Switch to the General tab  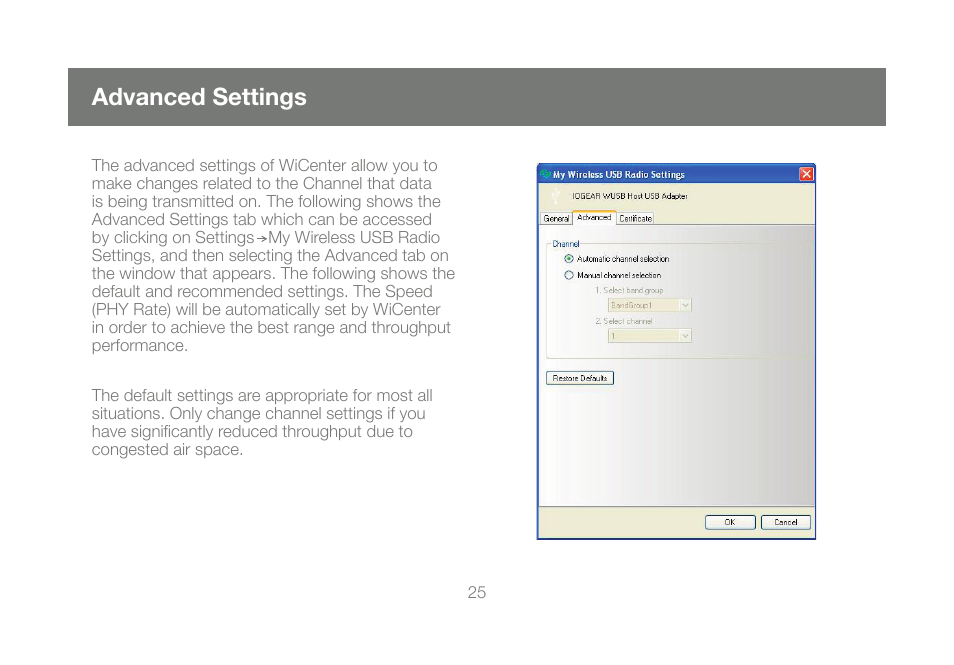(556, 218)
